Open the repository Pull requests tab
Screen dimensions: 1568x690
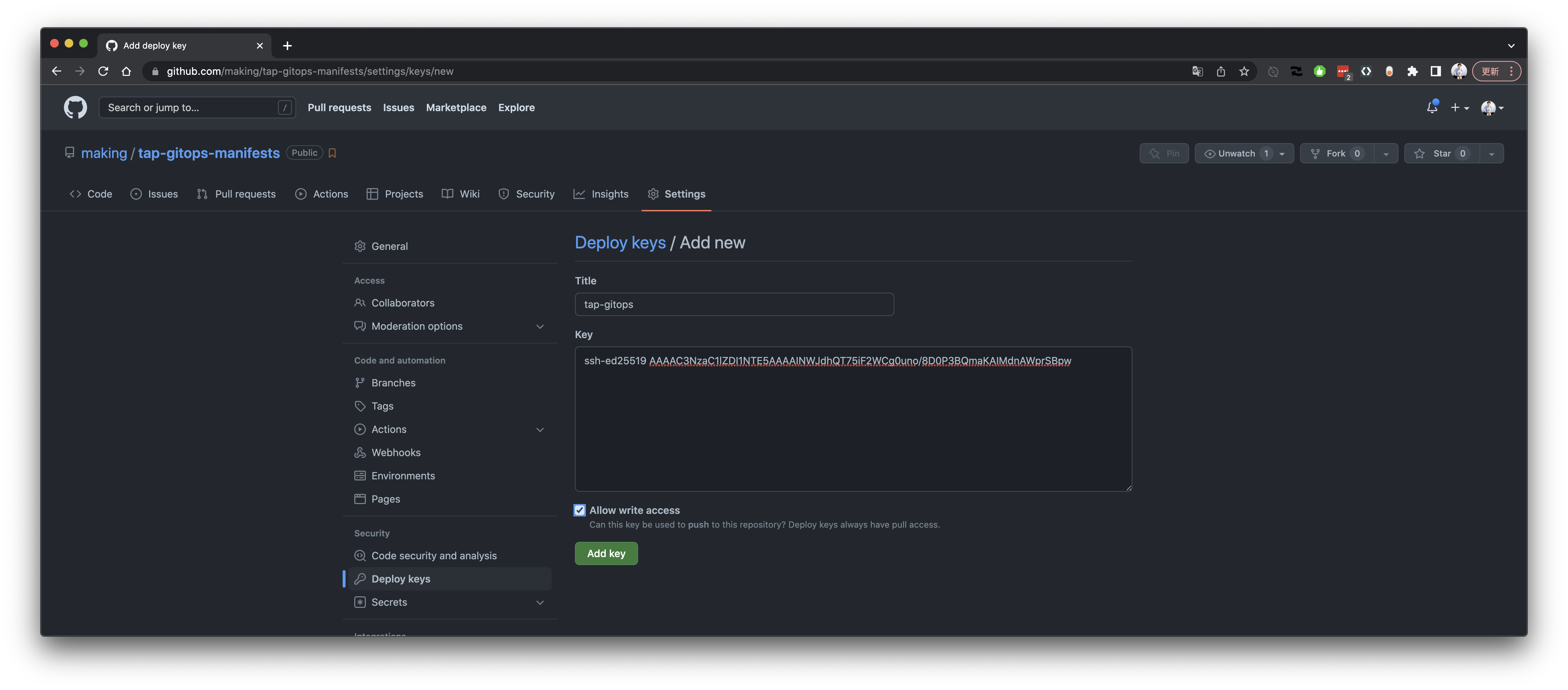click(x=236, y=194)
